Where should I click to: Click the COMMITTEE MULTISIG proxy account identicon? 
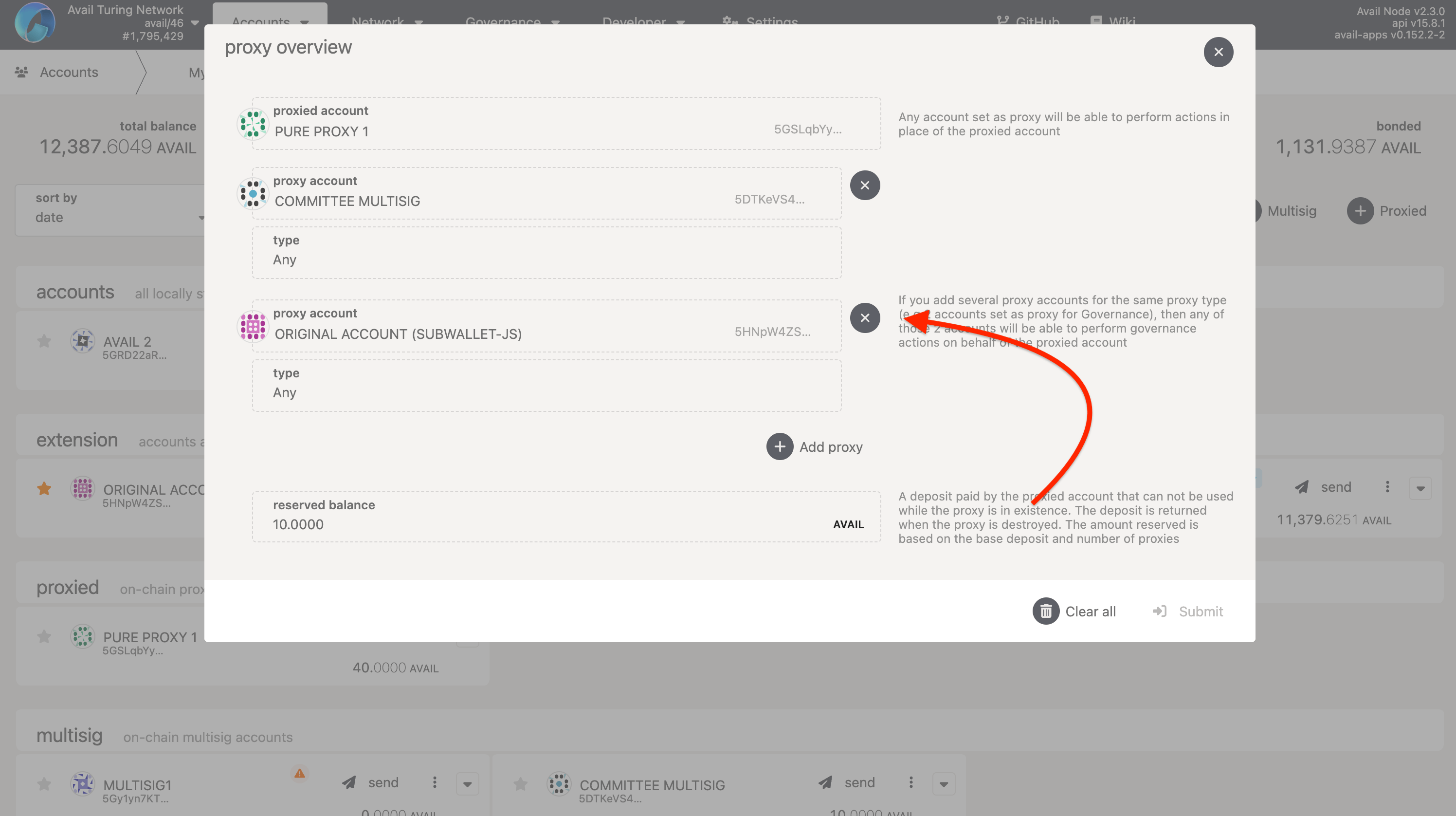click(252, 193)
